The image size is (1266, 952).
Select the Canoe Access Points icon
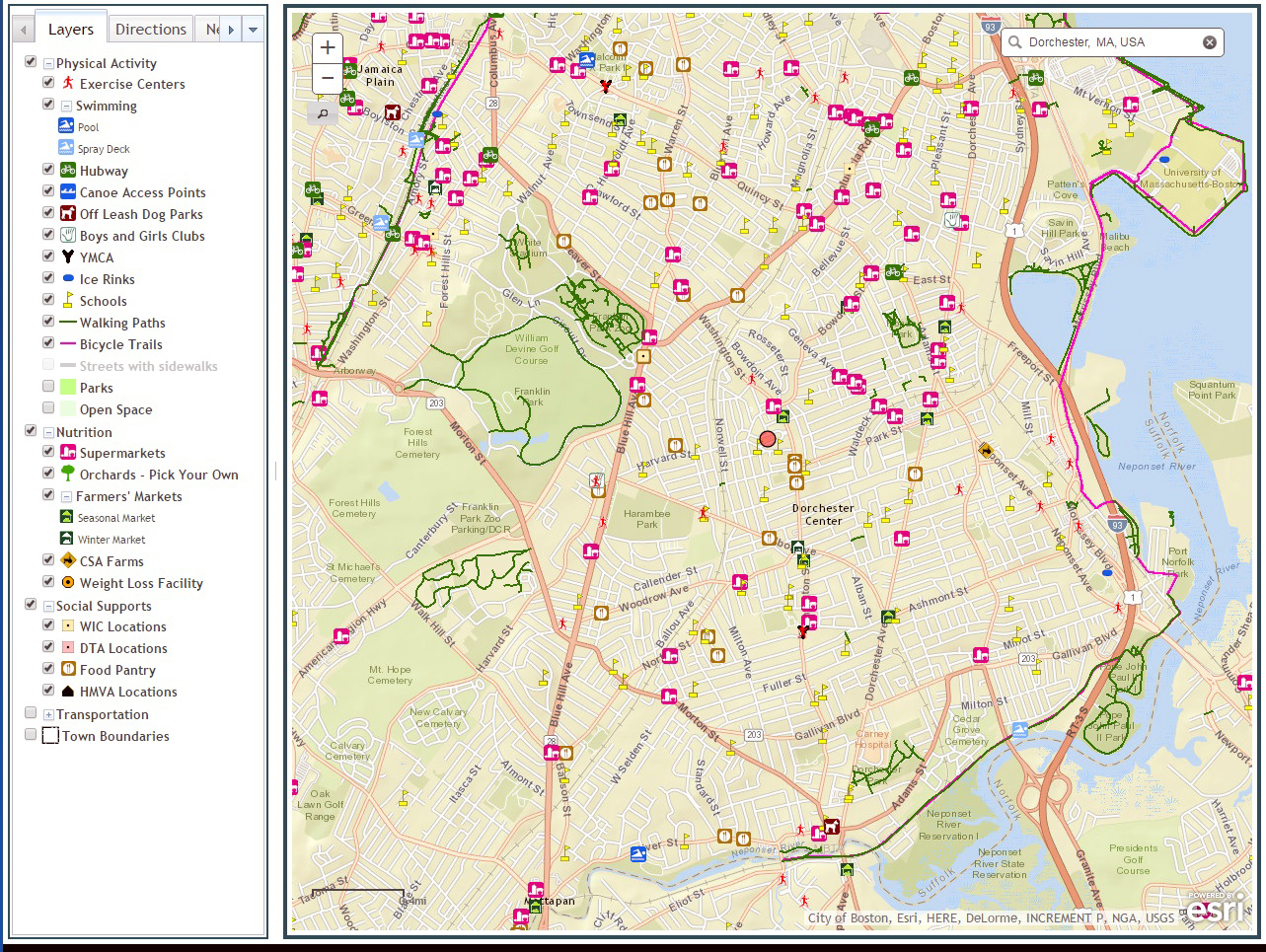point(67,191)
